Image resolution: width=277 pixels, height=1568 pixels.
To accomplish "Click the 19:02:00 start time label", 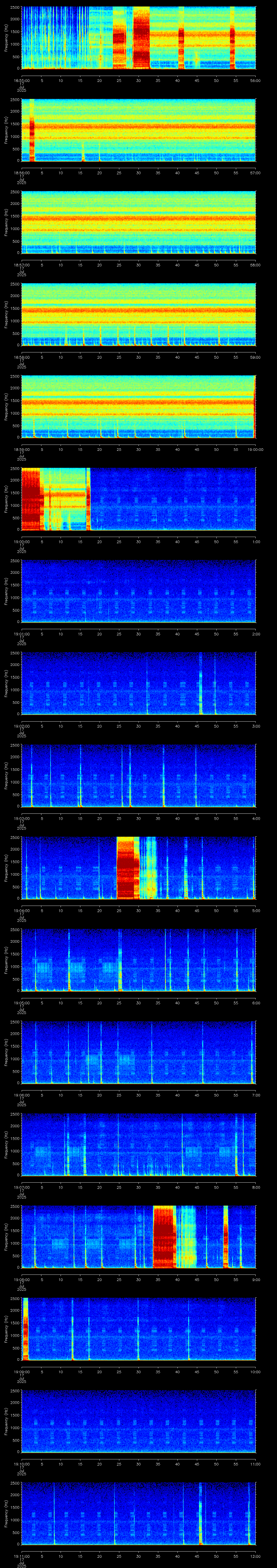I will coord(21,726).
